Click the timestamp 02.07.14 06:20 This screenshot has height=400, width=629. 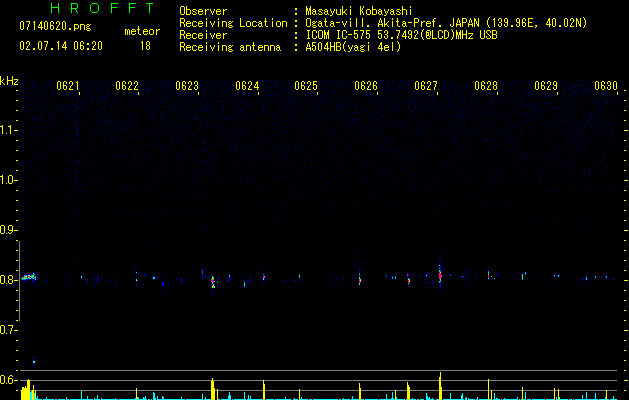click(61, 46)
